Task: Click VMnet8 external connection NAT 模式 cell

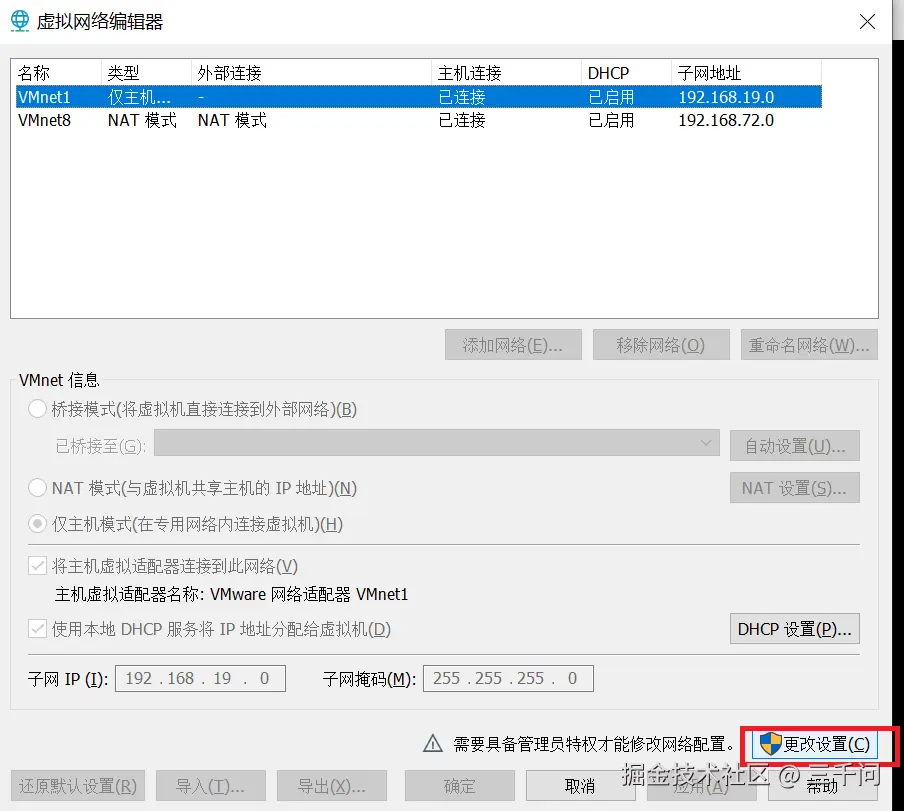Action: (x=232, y=120)
